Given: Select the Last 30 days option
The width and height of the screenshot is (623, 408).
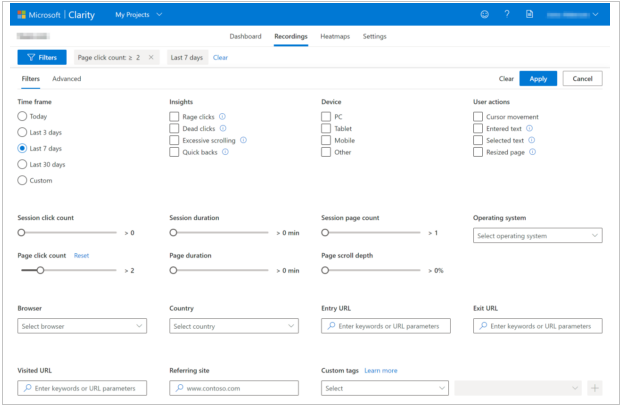Looking at the screenshot, I should click(22, 164).
